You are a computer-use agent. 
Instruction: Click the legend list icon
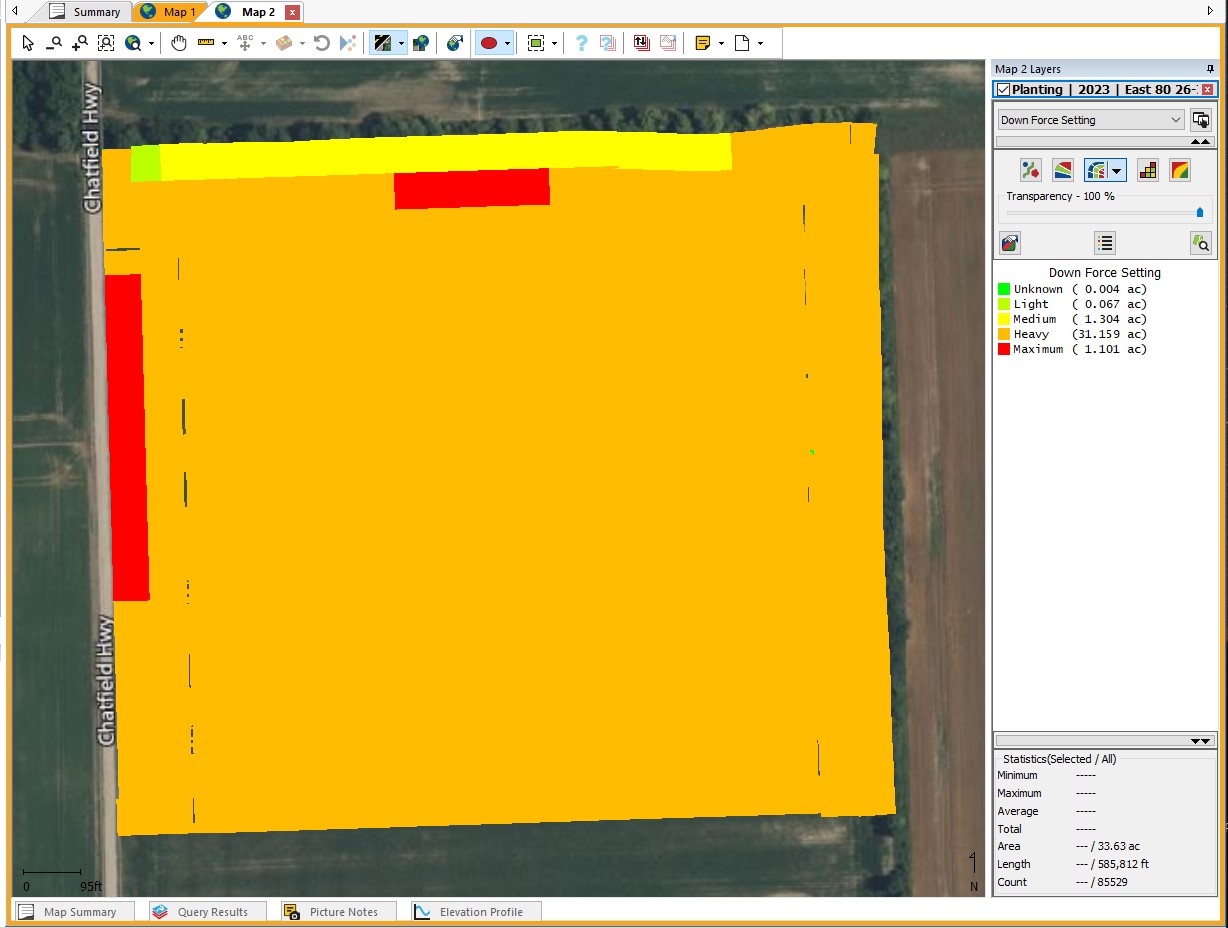tap(1104, 242)
